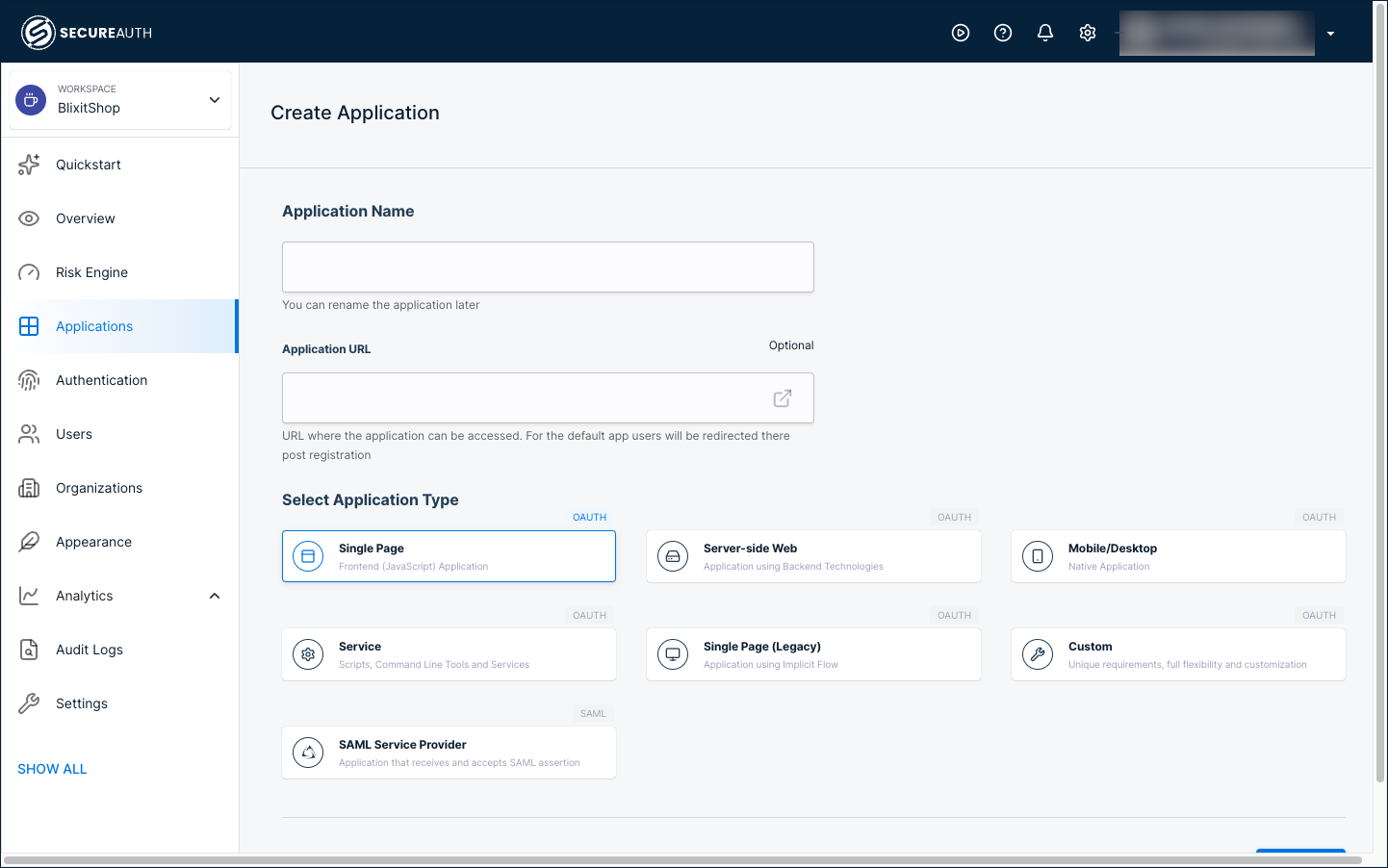Expand the user account dropdown arrow

click(1330, 34)
